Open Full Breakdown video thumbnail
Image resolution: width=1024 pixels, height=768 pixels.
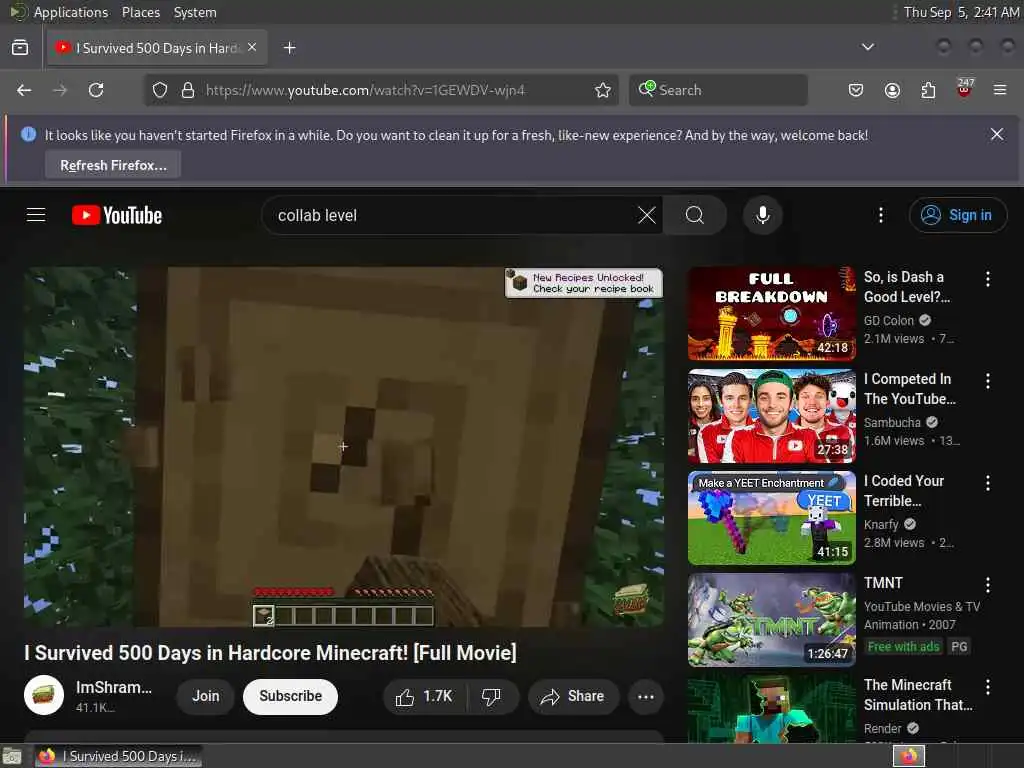tap(771, 313)
